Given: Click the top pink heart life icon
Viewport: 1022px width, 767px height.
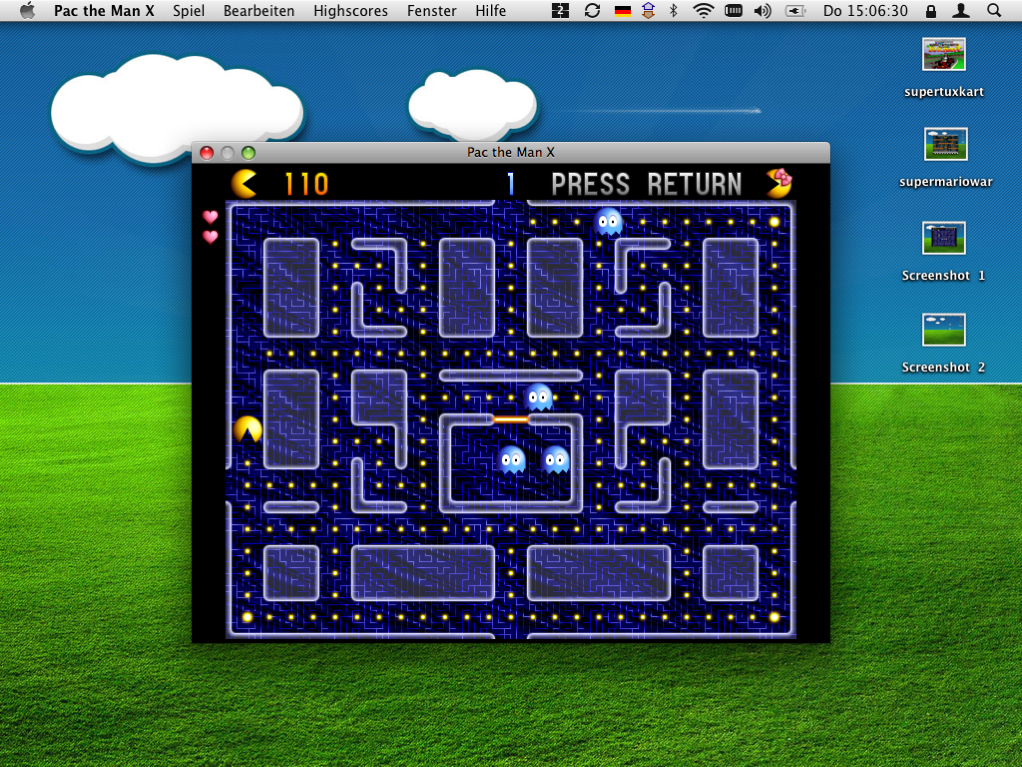Looking at the screenshot, I should (210, 216).
